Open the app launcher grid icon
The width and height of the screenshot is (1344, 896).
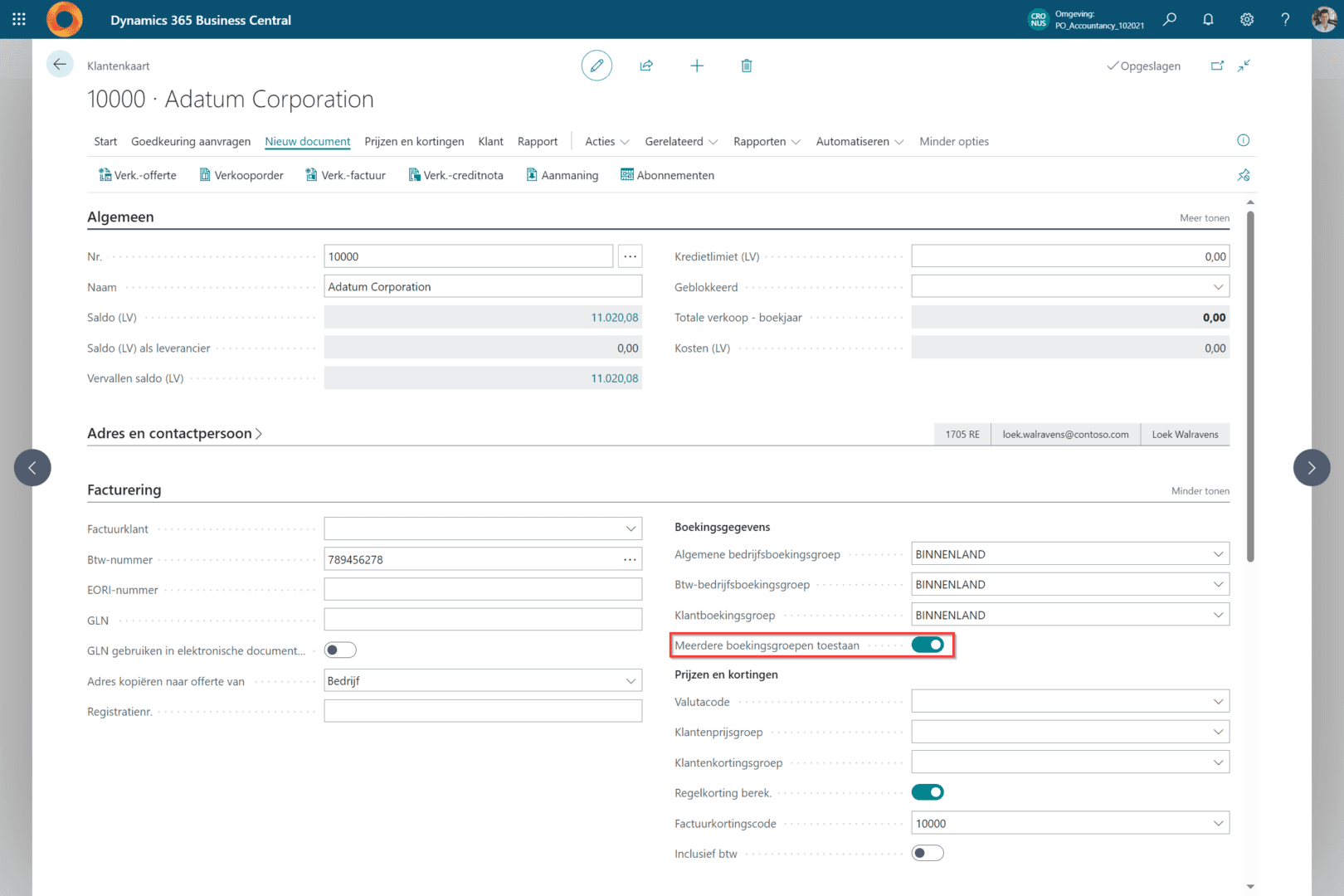[x=19, y=19]
